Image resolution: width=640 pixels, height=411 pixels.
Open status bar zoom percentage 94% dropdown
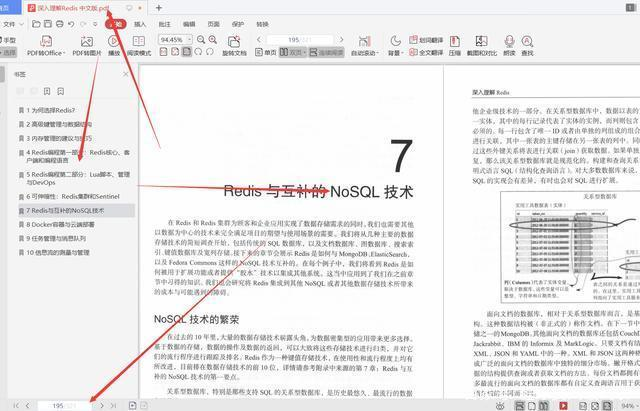(629, 406)
